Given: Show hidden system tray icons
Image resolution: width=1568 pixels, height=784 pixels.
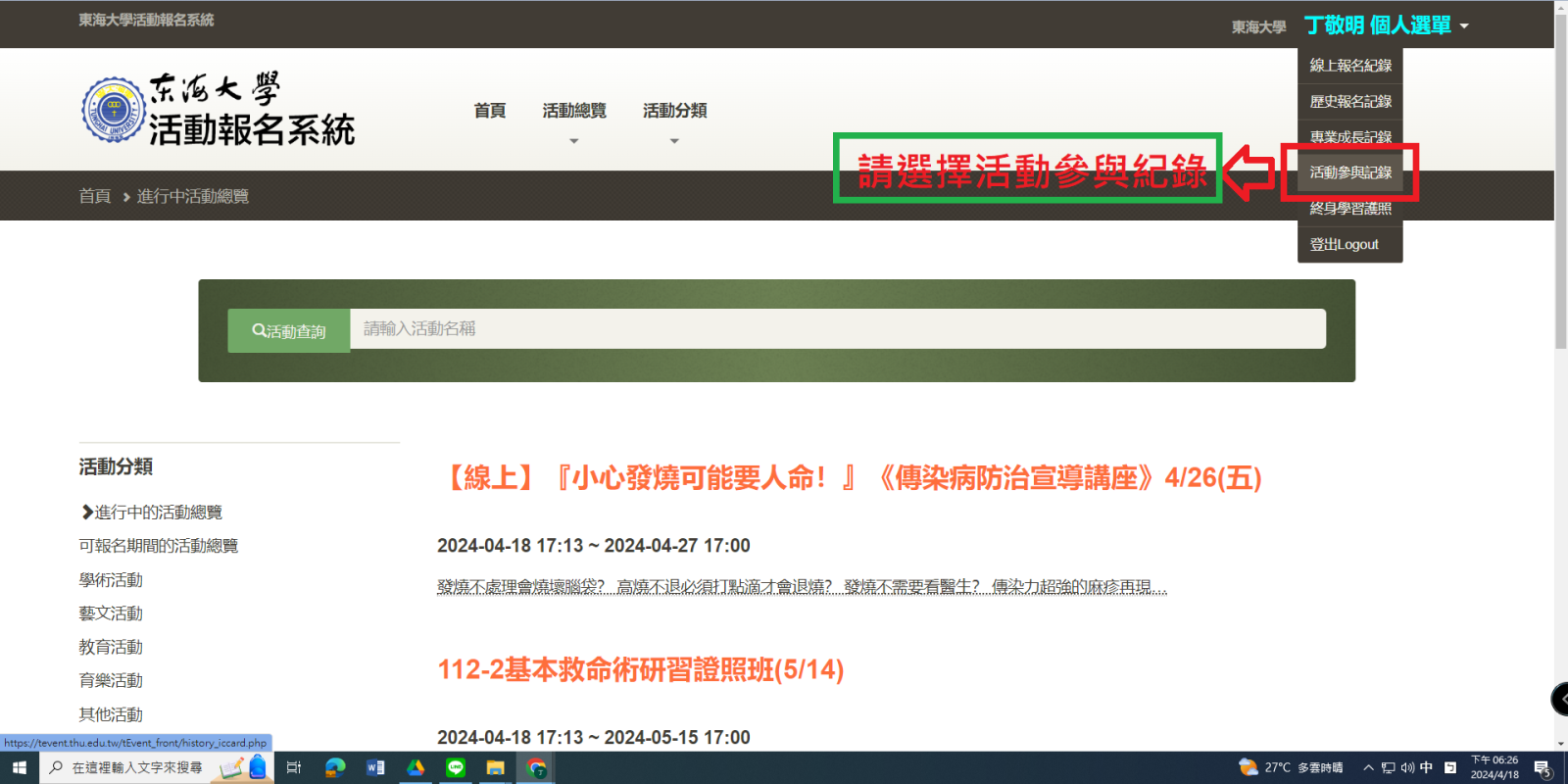Looking at the screenshot, I should click(1368, 768).
